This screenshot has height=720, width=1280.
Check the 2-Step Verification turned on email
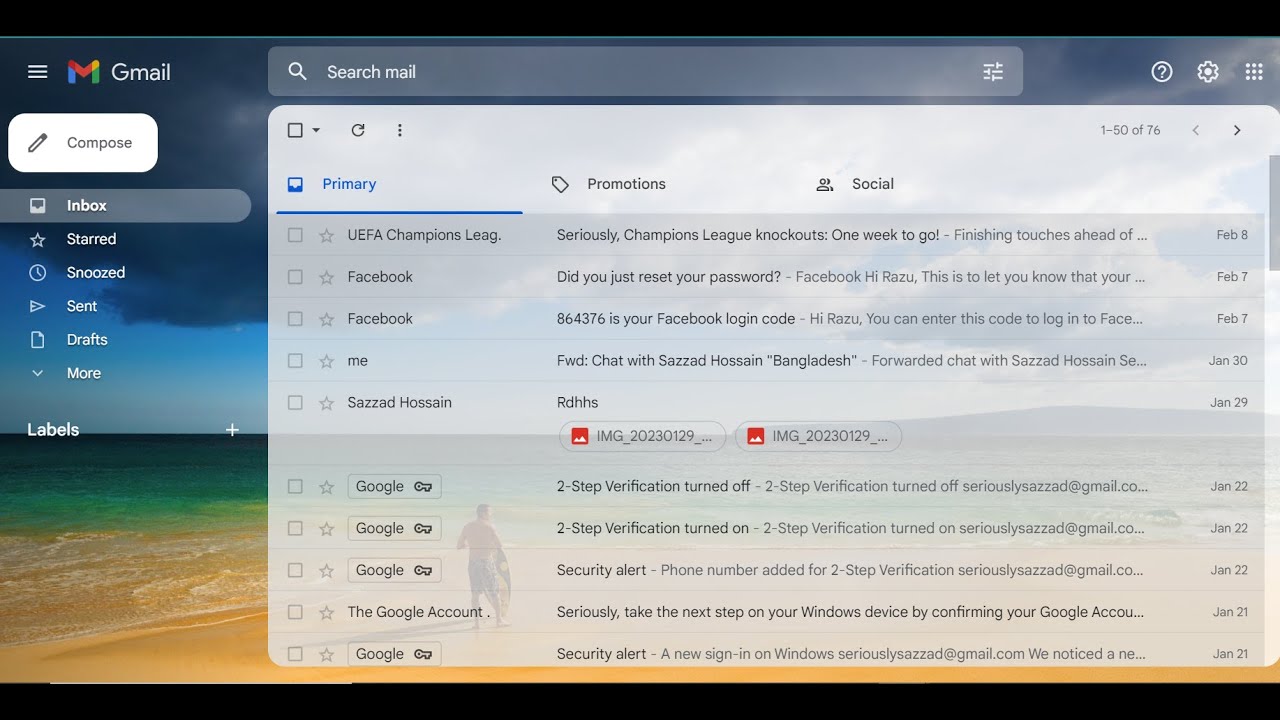click(295, 529)
